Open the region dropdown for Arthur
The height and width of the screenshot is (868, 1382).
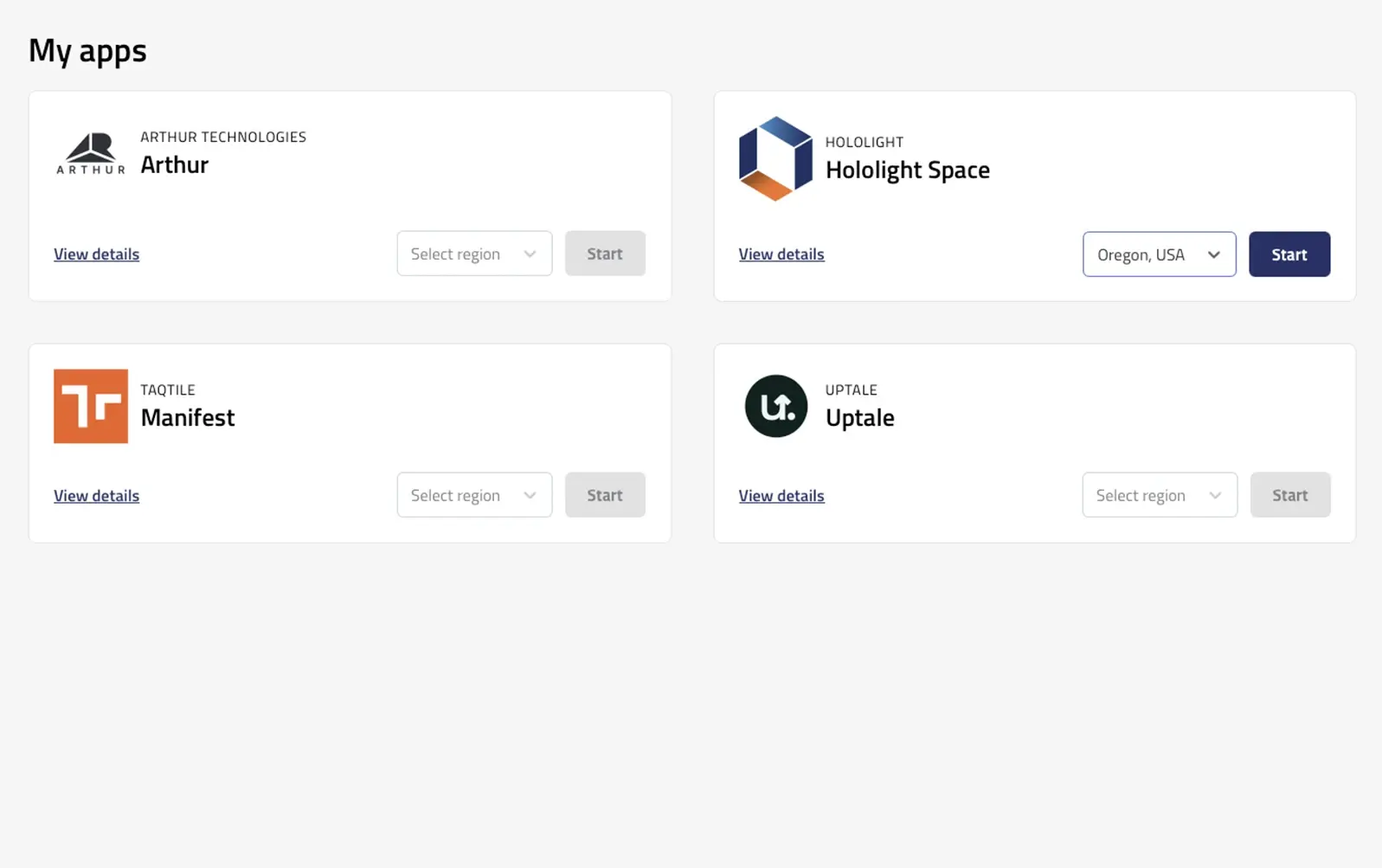474,254
